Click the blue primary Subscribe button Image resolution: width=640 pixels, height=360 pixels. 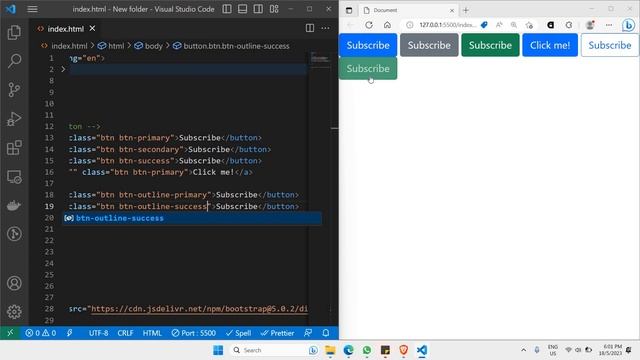tap(368, 45)
